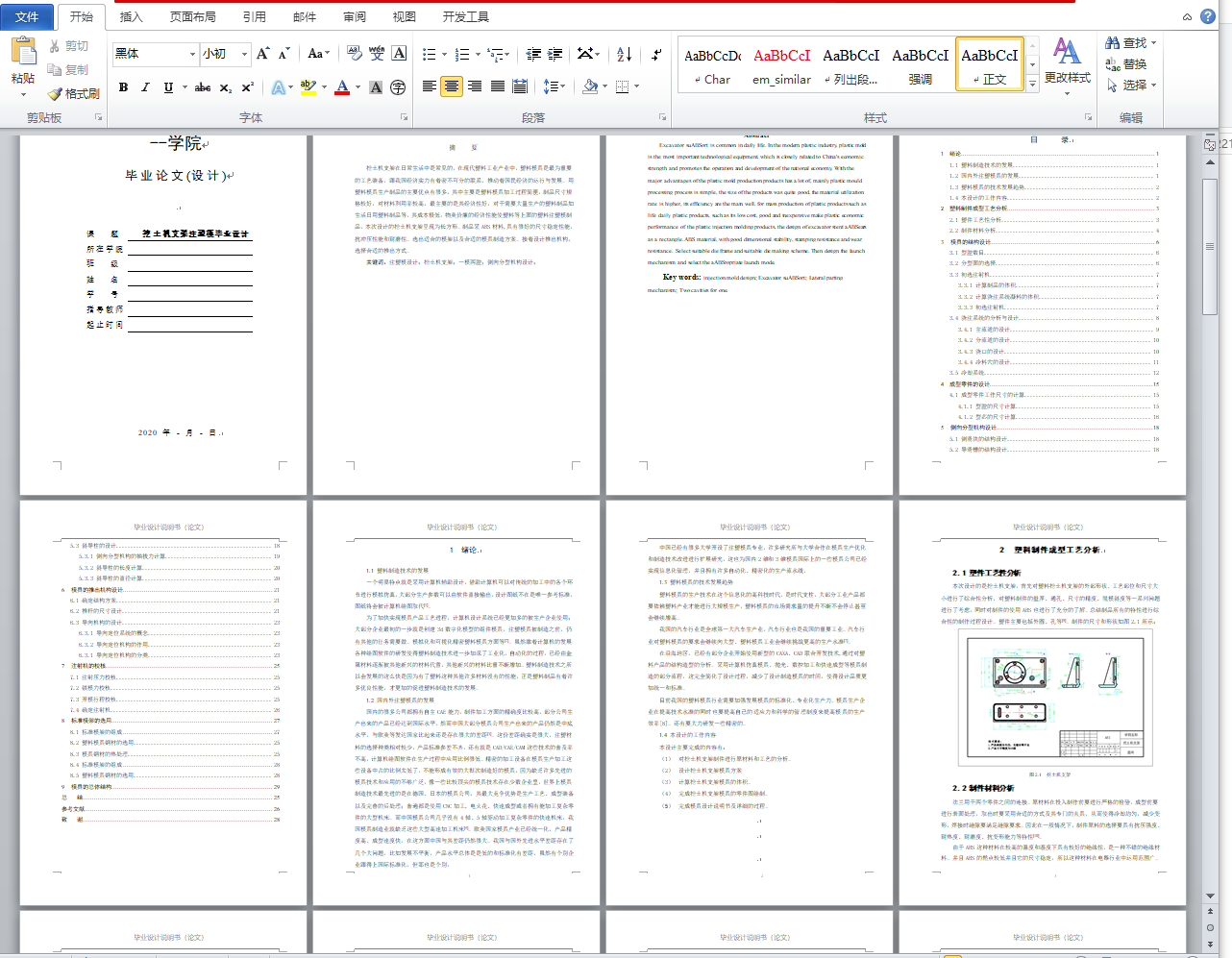Open the font name 黑体 dropdown

[x=192, y=54]
